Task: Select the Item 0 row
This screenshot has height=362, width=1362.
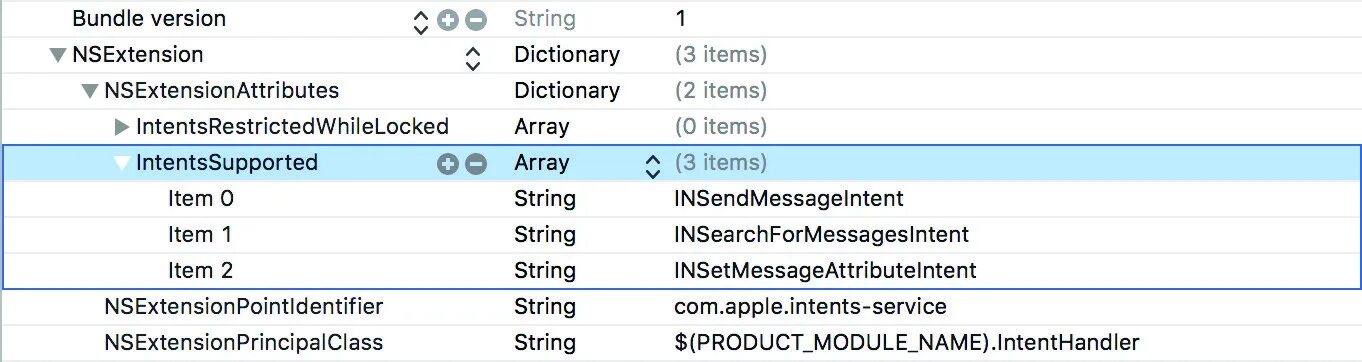Action: tap(680, 199)
